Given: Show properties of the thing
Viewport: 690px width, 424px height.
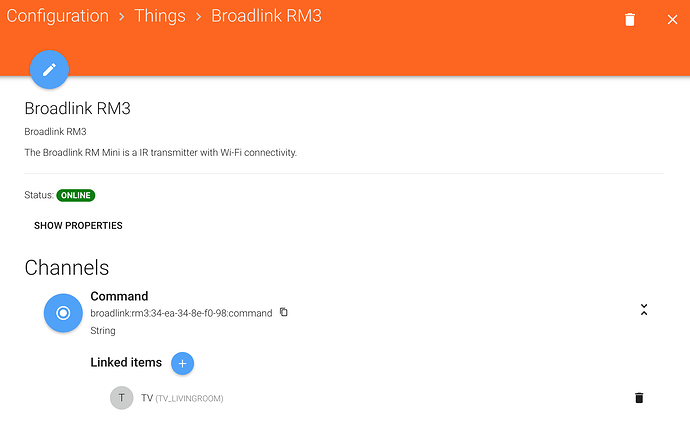Looking at the screenshot, I should 78,226.
